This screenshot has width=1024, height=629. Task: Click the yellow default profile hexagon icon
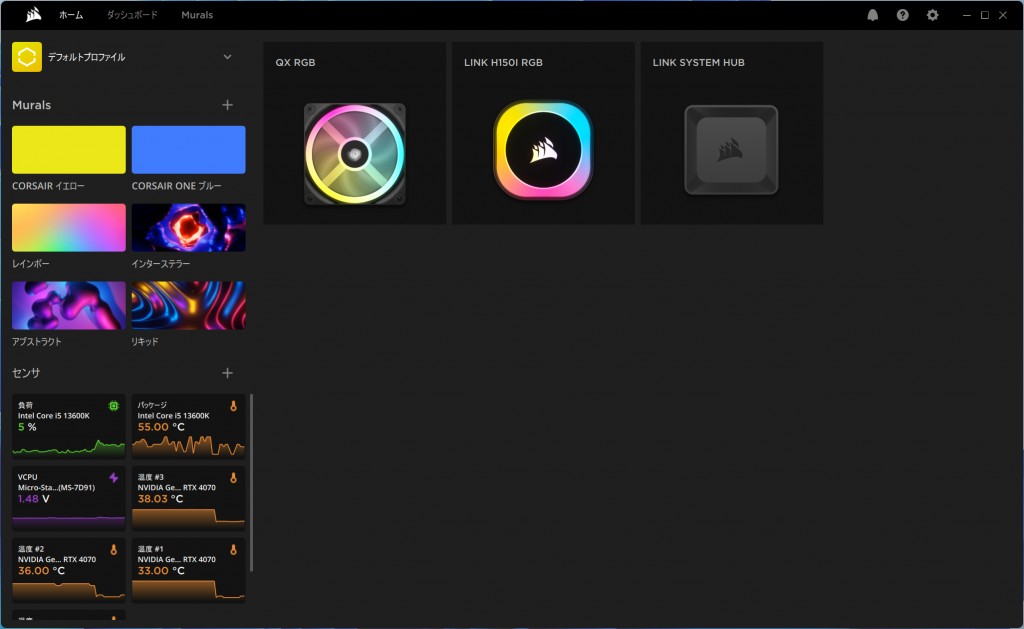27,57
